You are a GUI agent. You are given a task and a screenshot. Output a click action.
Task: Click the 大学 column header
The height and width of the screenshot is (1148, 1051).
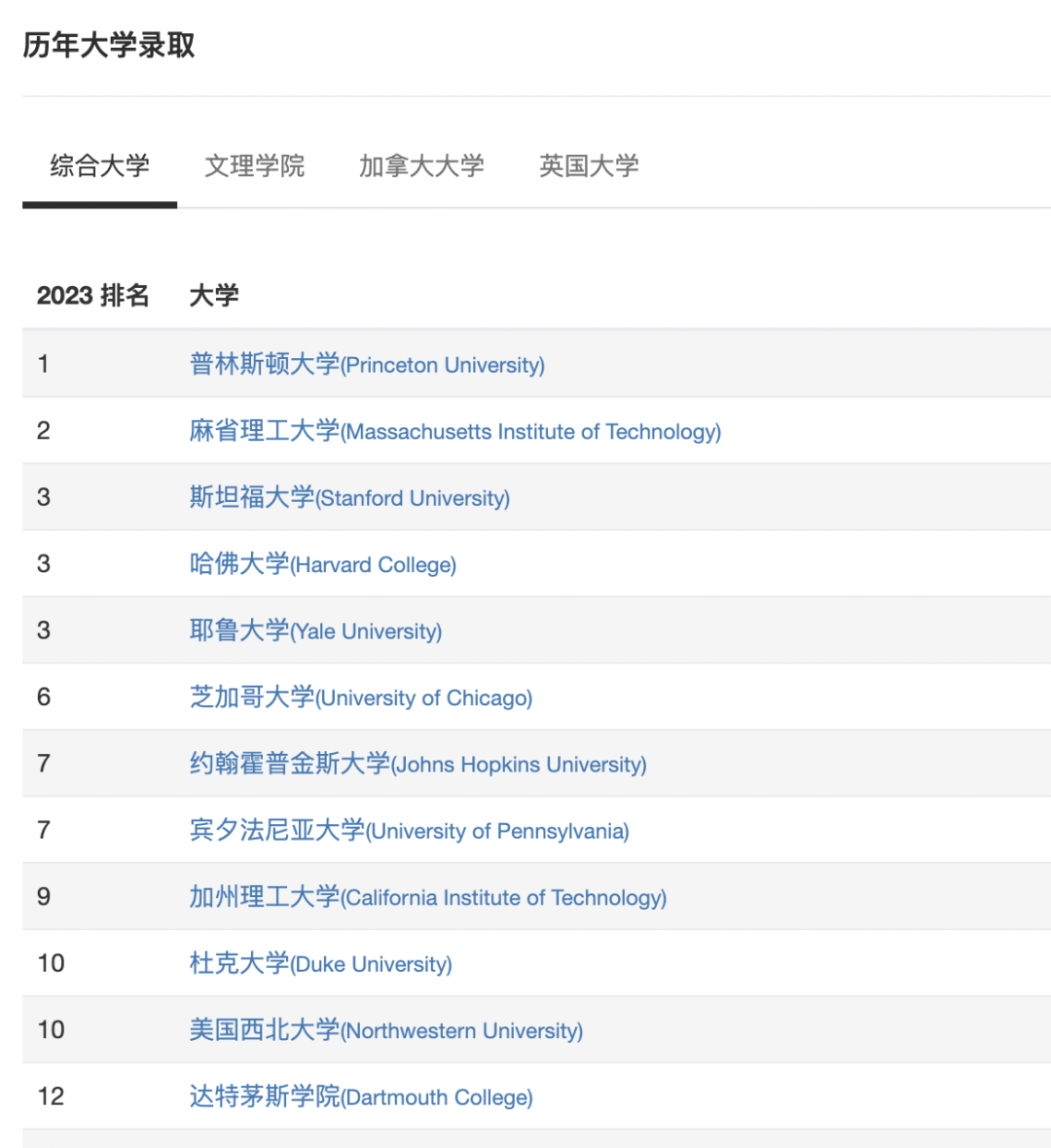[214, 296]
